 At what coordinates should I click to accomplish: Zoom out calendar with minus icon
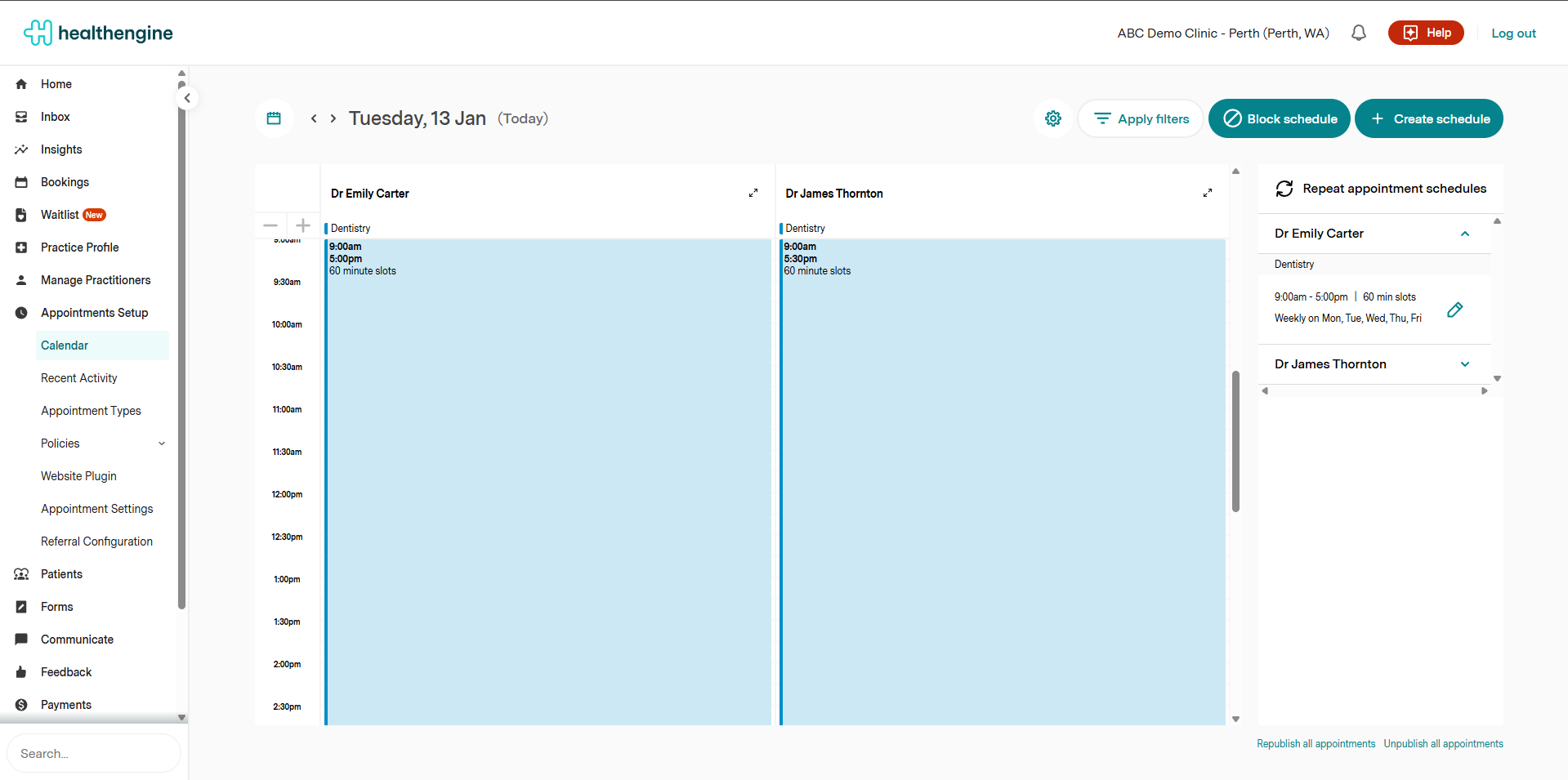pyautogui.click(x=270, y=225)
